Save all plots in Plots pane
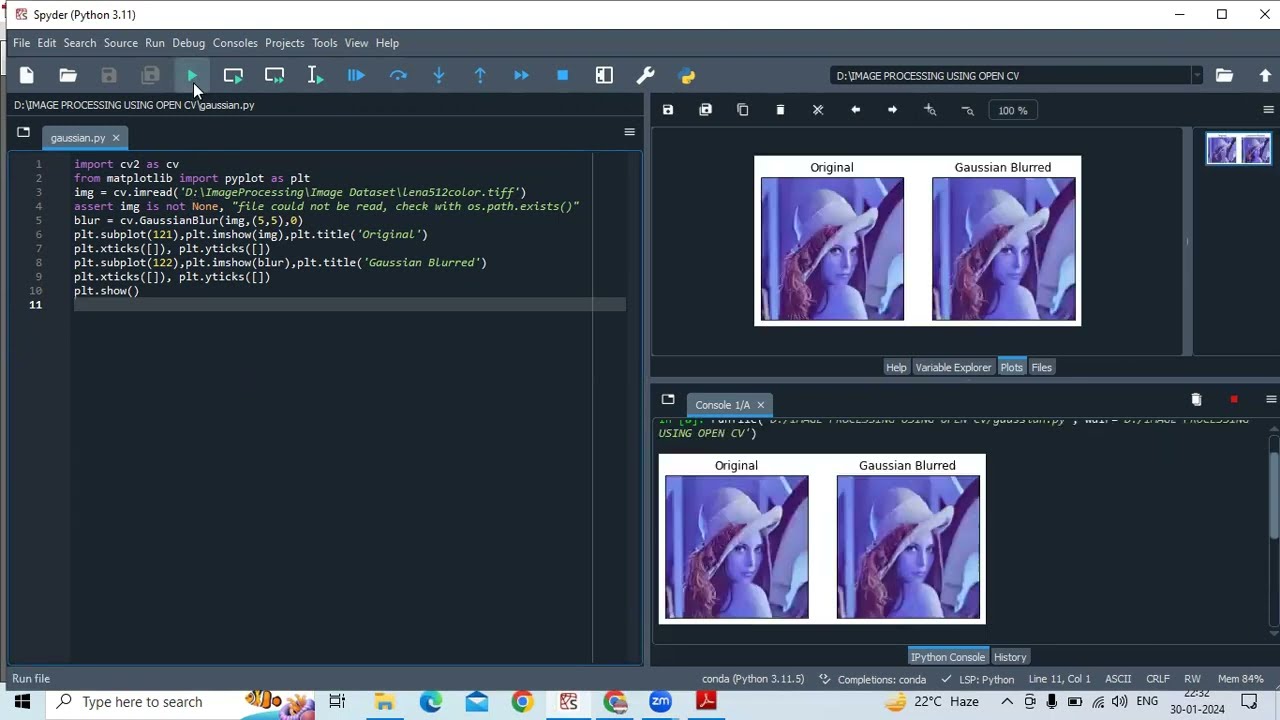 [x=705, y=110]
